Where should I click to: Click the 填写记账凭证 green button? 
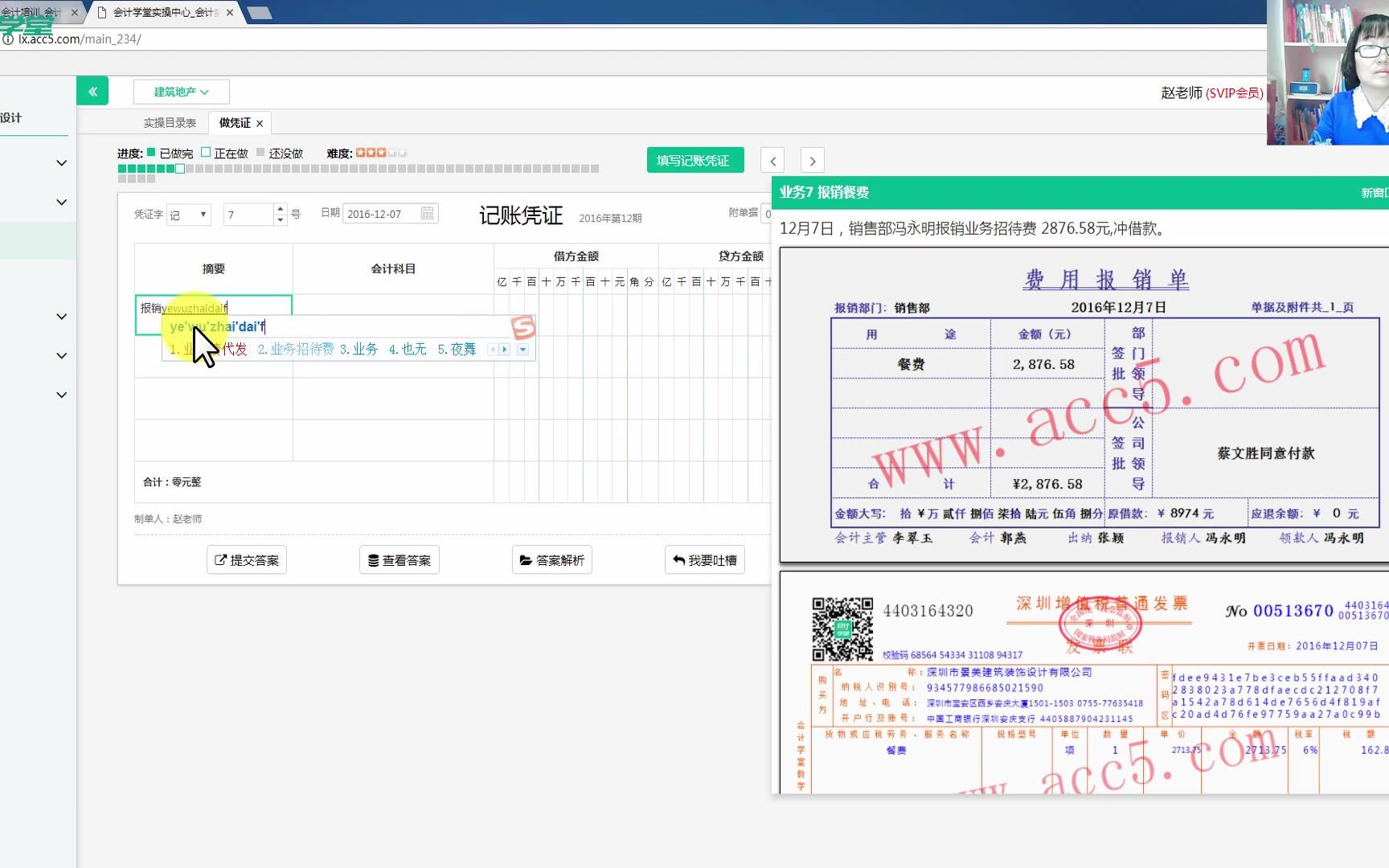694,159
